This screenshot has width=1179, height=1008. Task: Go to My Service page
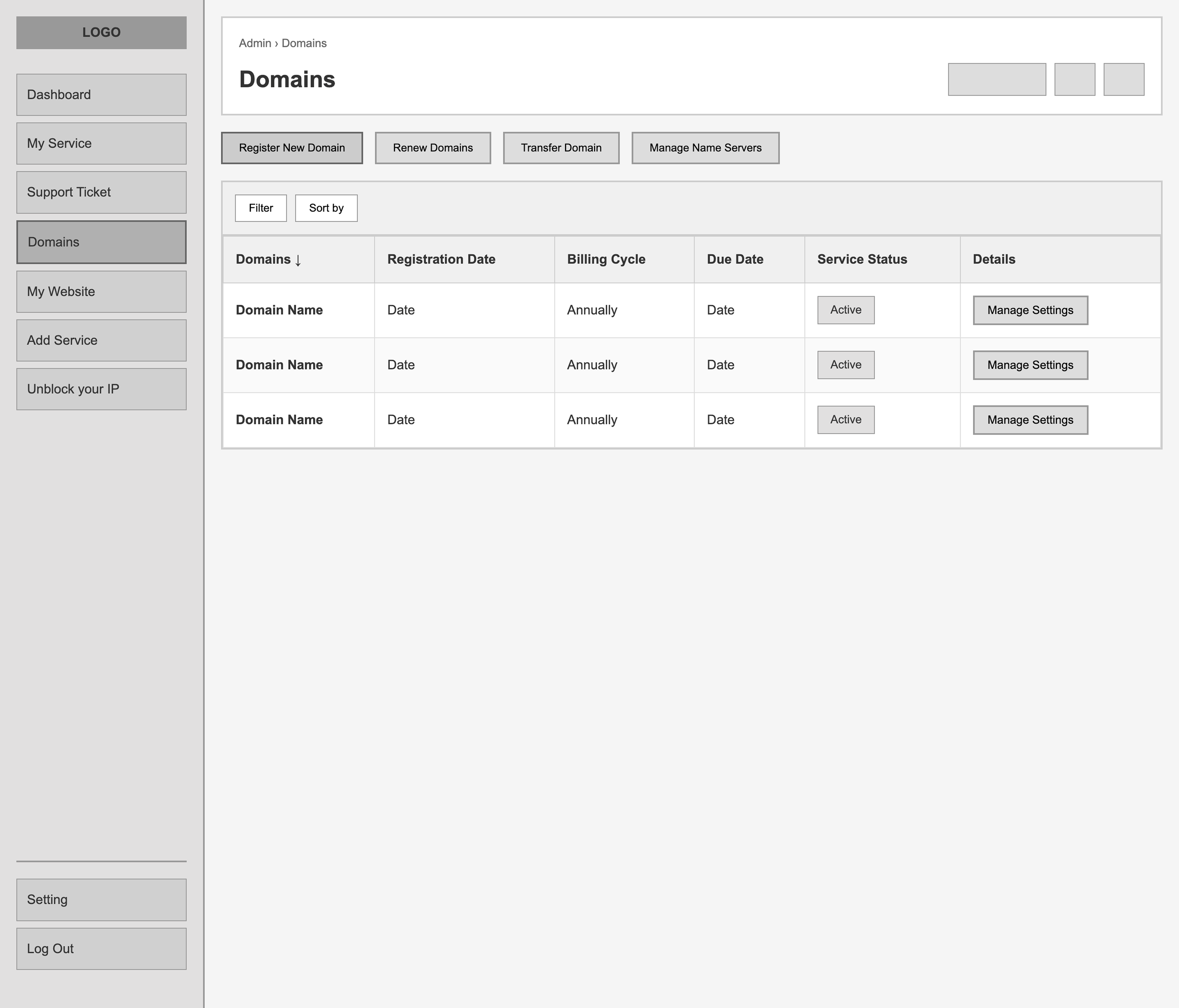tap(101, 144)
